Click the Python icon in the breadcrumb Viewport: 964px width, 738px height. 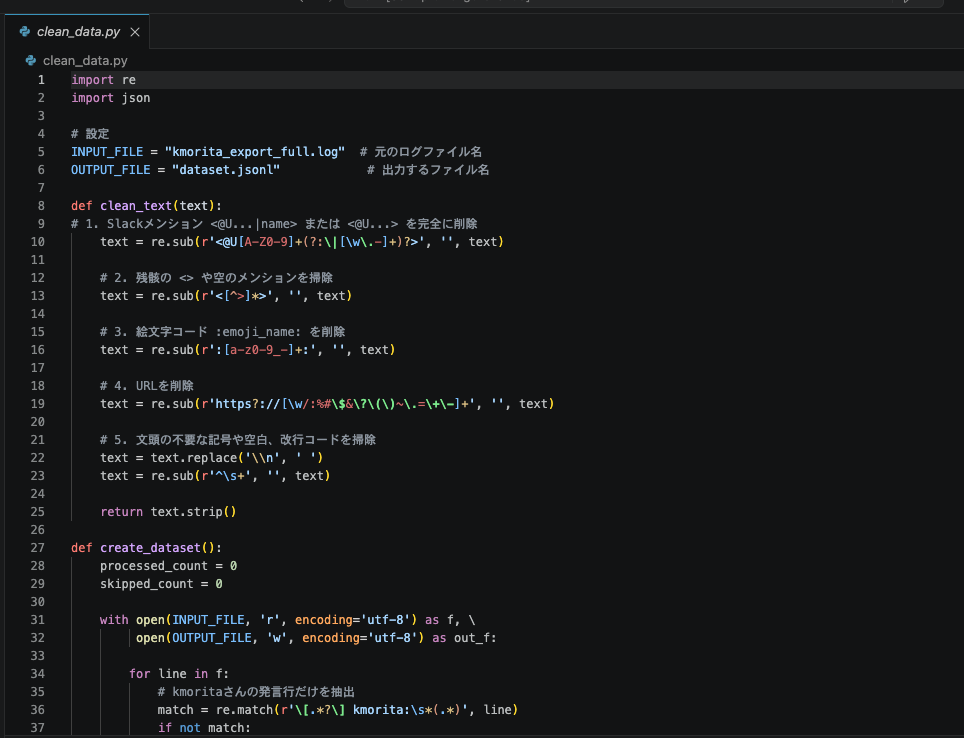click(31, 60)
